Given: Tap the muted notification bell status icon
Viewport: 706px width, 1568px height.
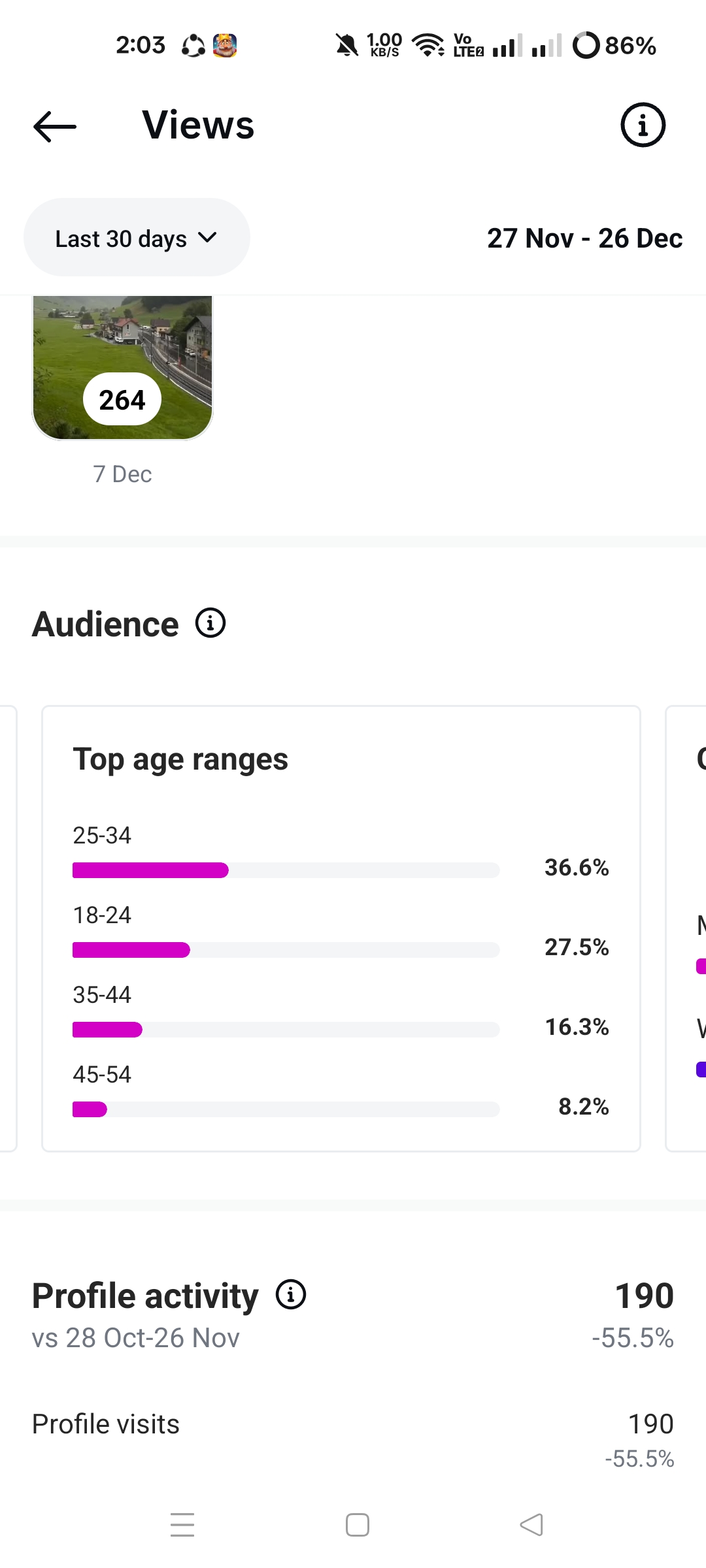Looking at the screenshot, I should tap(346, 45).
